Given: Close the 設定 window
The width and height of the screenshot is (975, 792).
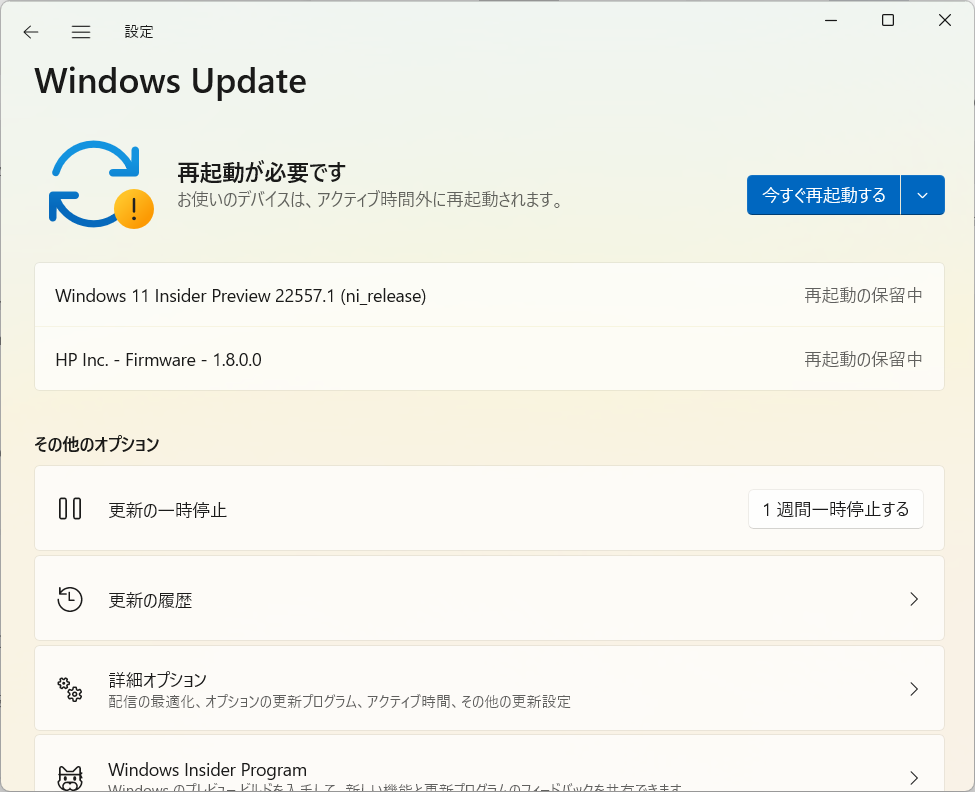Looking at the screenshot, I should coord(945,21).
